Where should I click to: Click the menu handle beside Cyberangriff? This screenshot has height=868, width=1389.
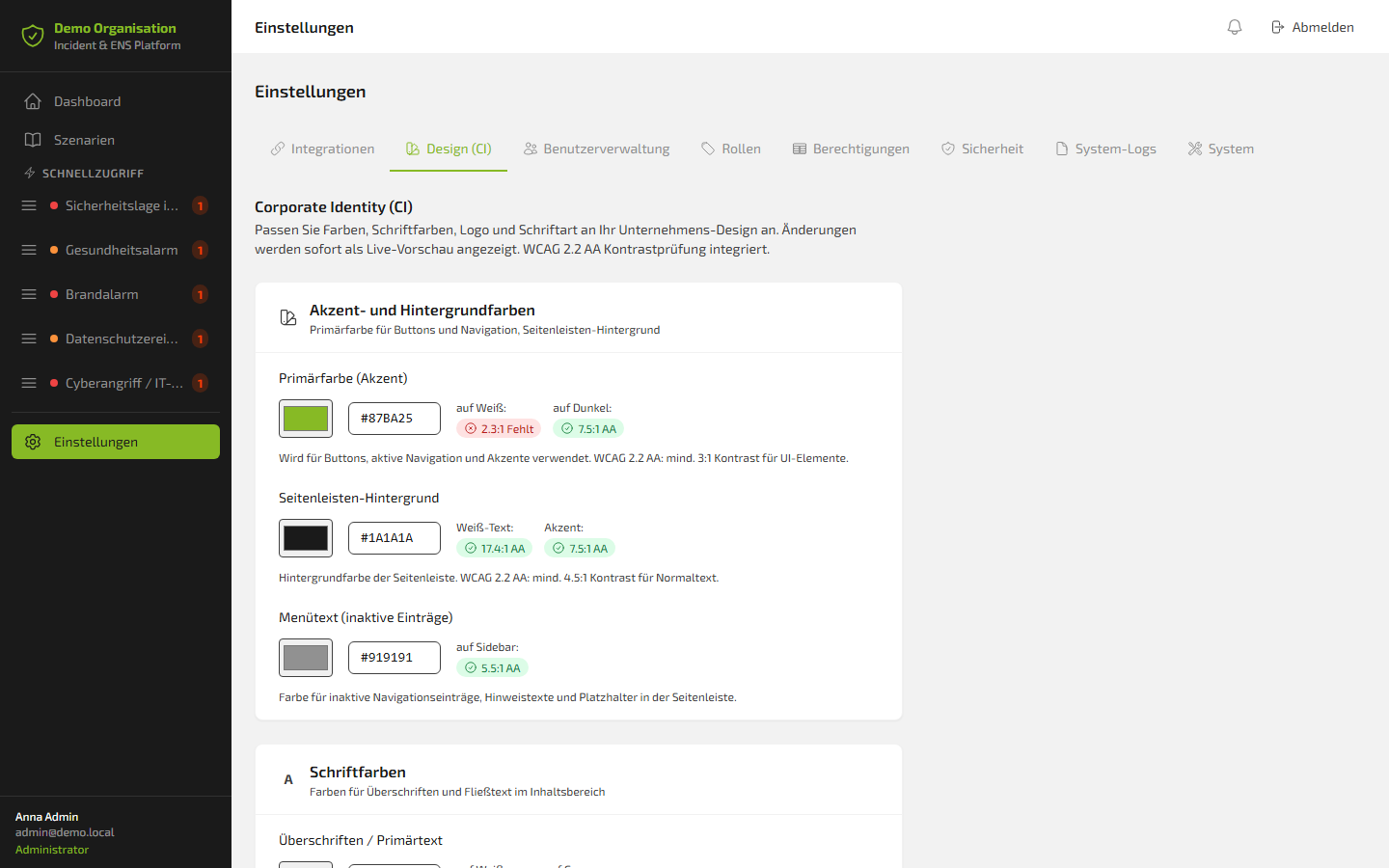coord(29,383)
